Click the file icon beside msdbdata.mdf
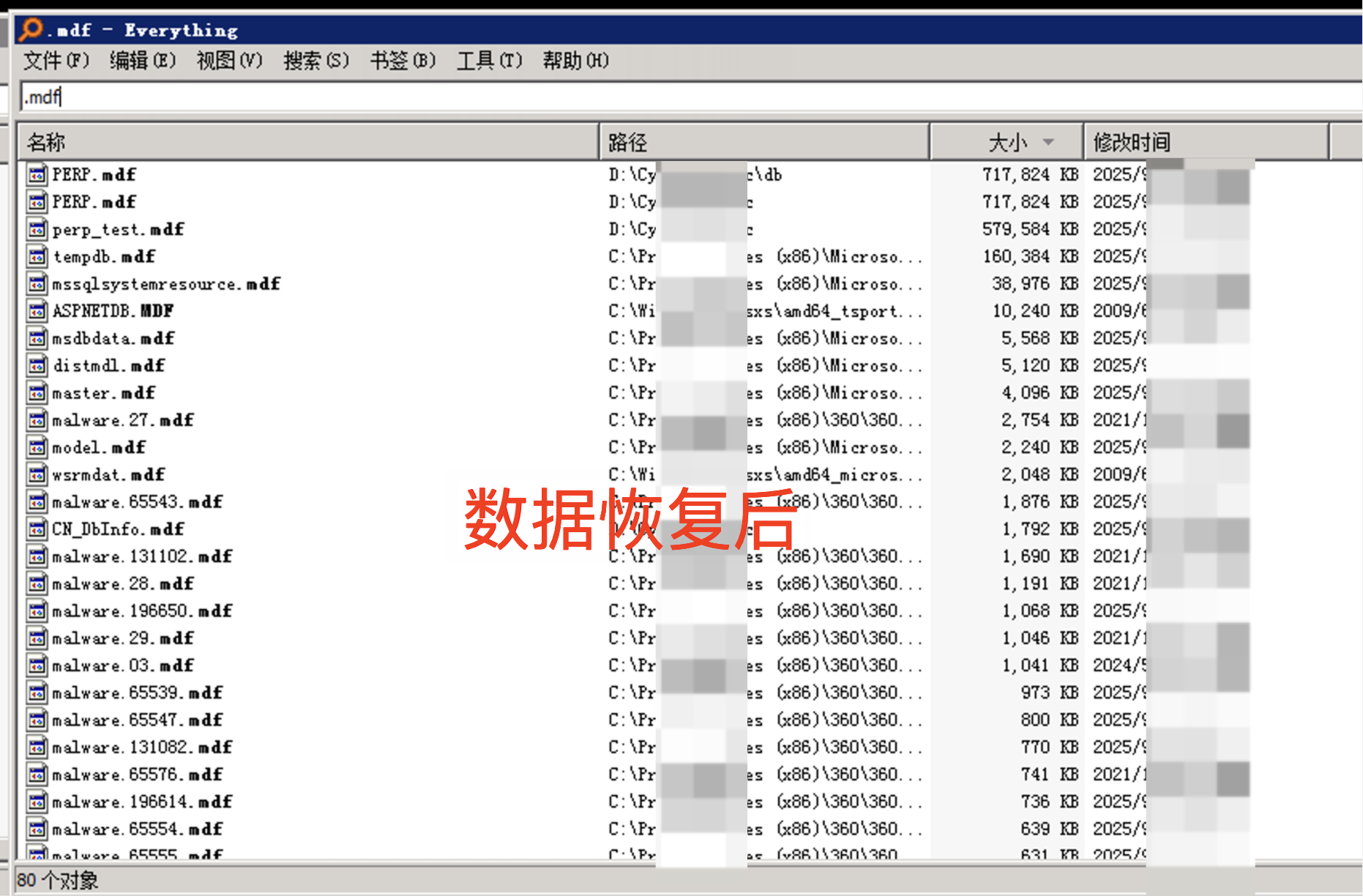The image size is (1363, 896). [x=37, y=338]
